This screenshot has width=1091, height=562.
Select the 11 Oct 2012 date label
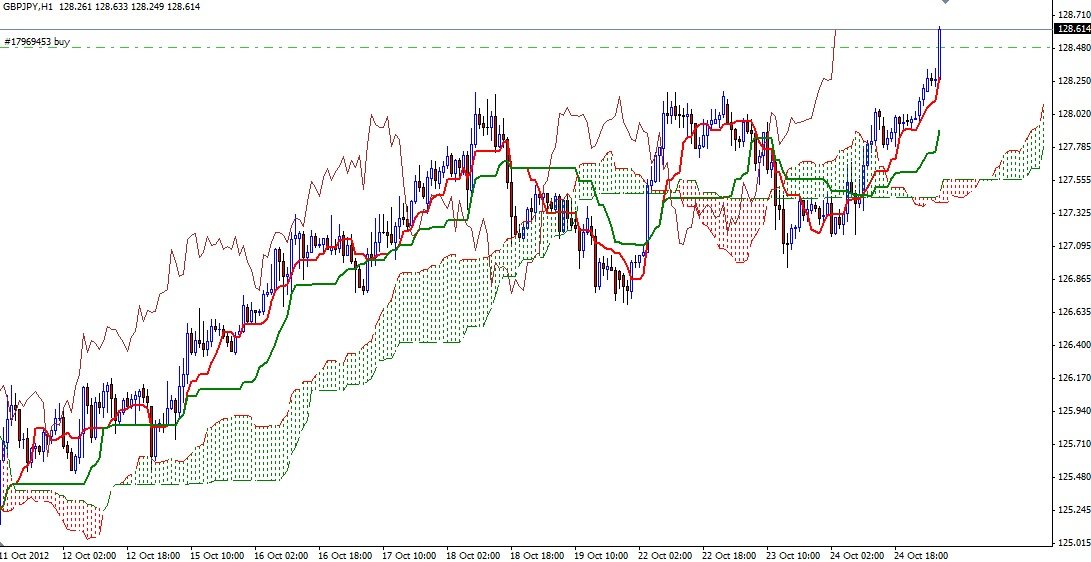24,556
